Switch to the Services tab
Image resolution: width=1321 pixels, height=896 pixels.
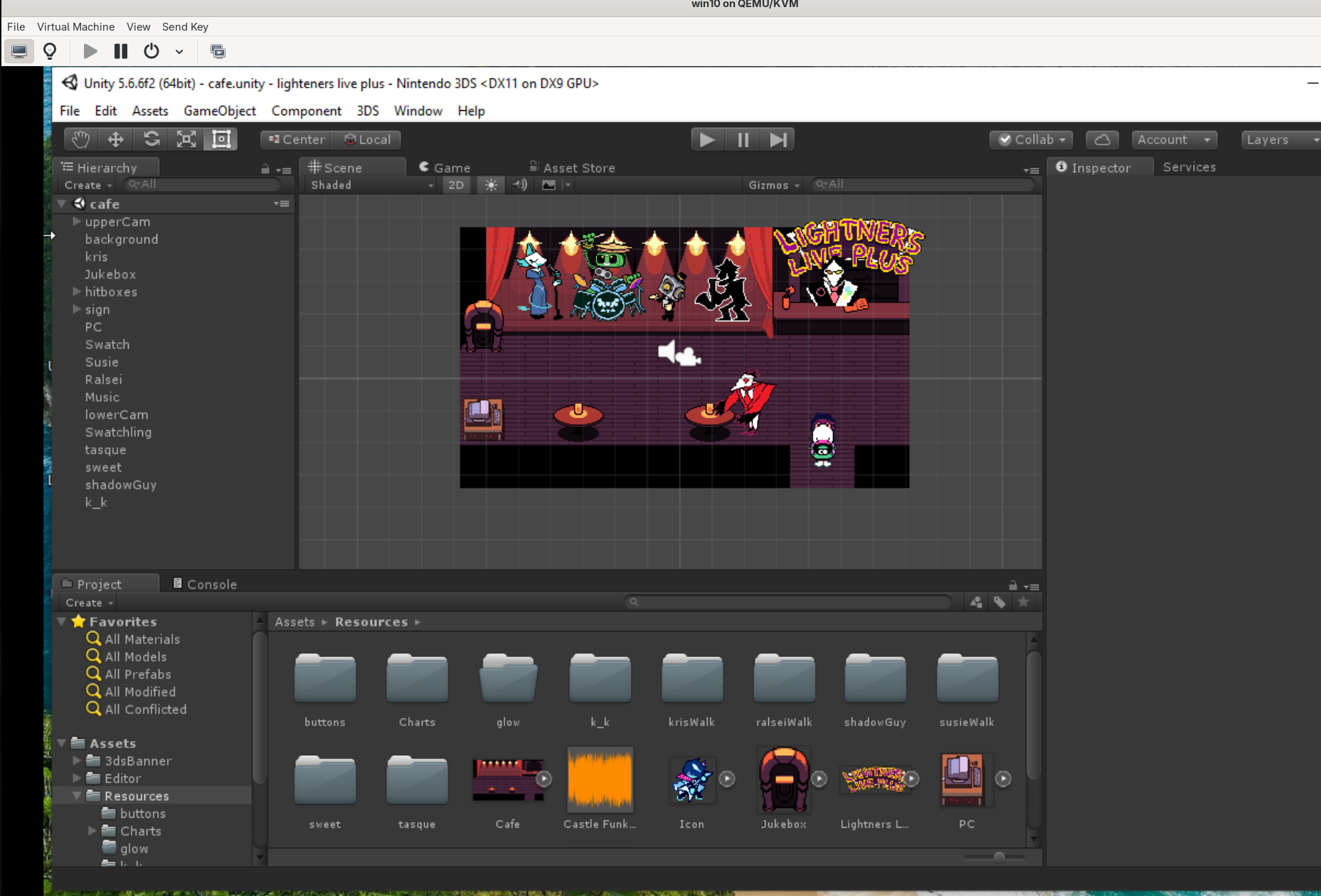click(x=1189, y=167)
